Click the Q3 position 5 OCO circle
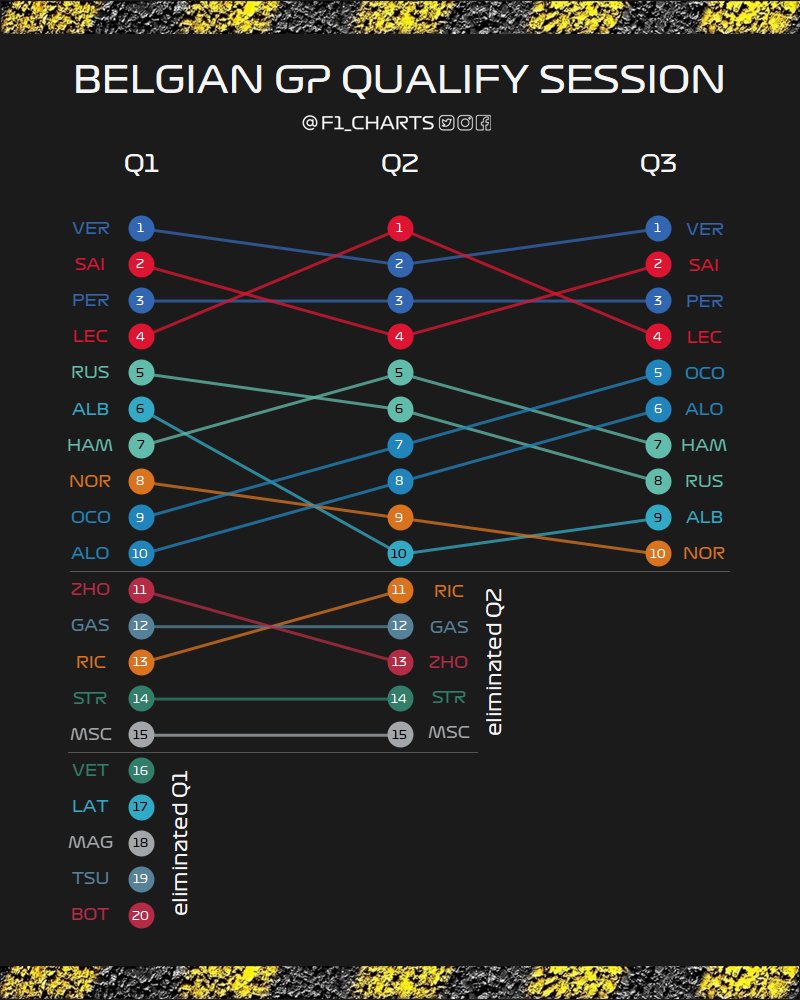800x1000 pixels. [x=658, y=373]
